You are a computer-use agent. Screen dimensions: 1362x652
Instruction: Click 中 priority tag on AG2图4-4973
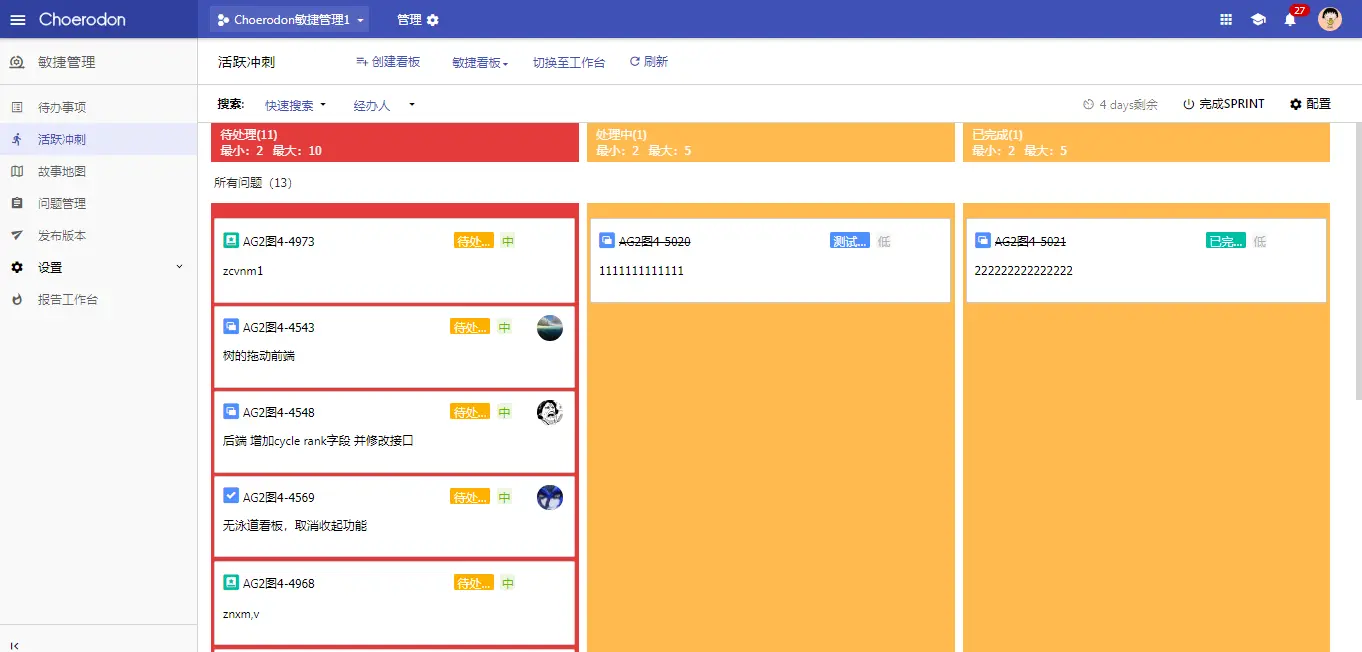click(x=508, y=241)
